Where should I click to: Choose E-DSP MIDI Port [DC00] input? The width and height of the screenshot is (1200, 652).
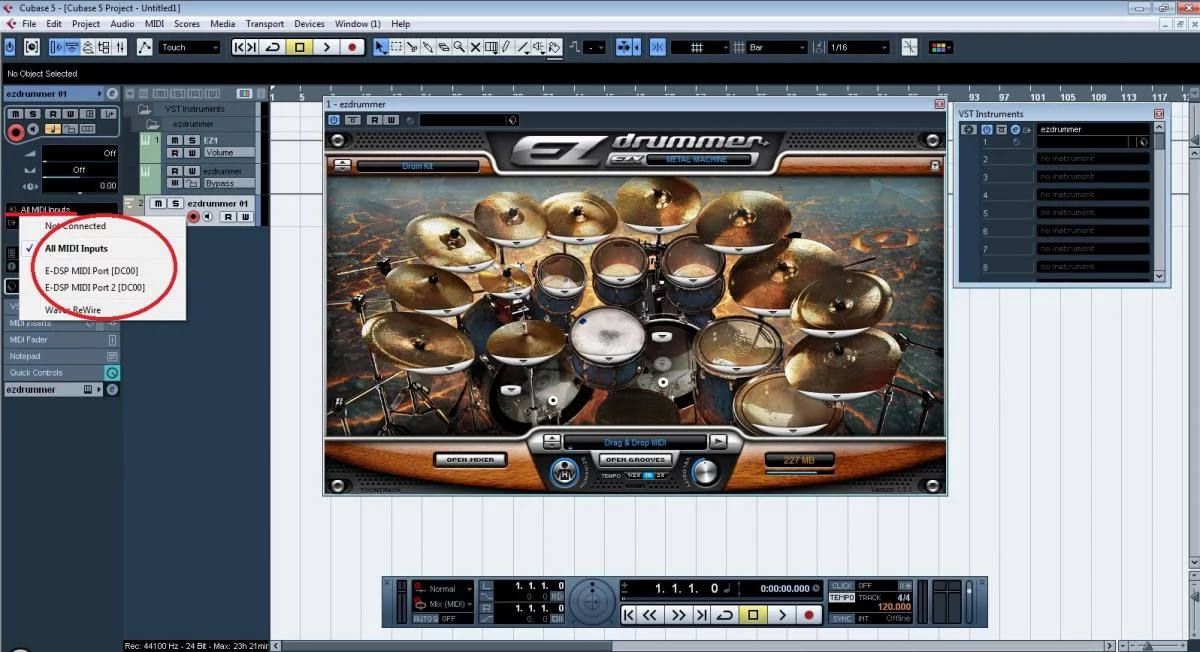click(92, 270)
